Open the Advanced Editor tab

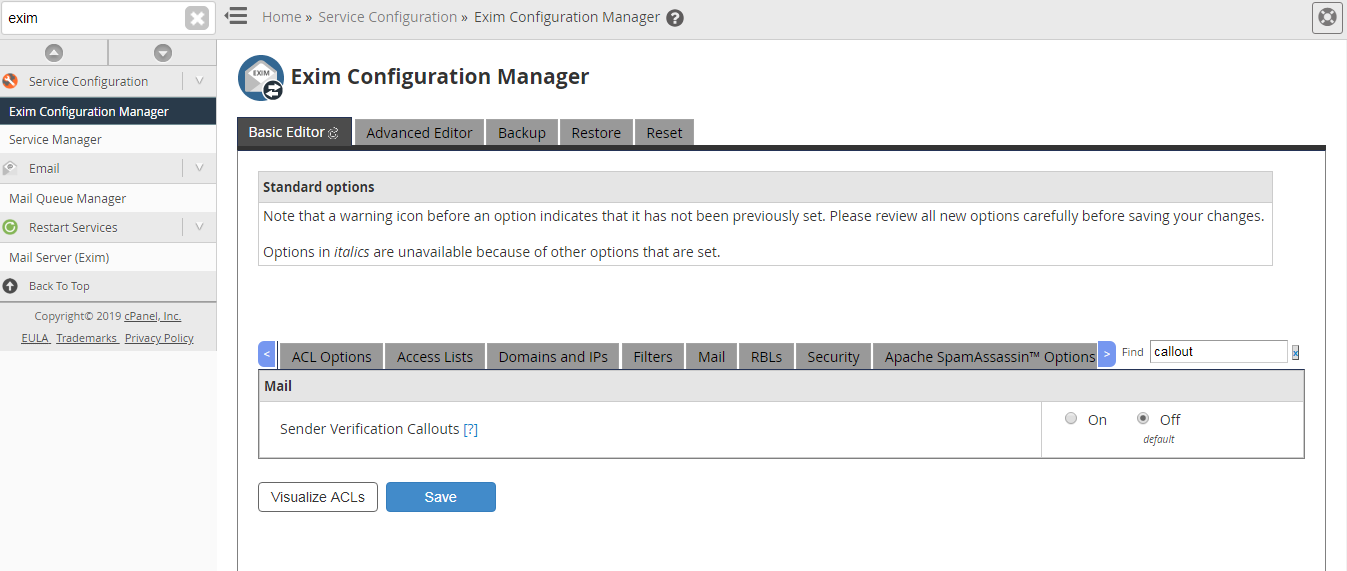(x=419, y=133)
